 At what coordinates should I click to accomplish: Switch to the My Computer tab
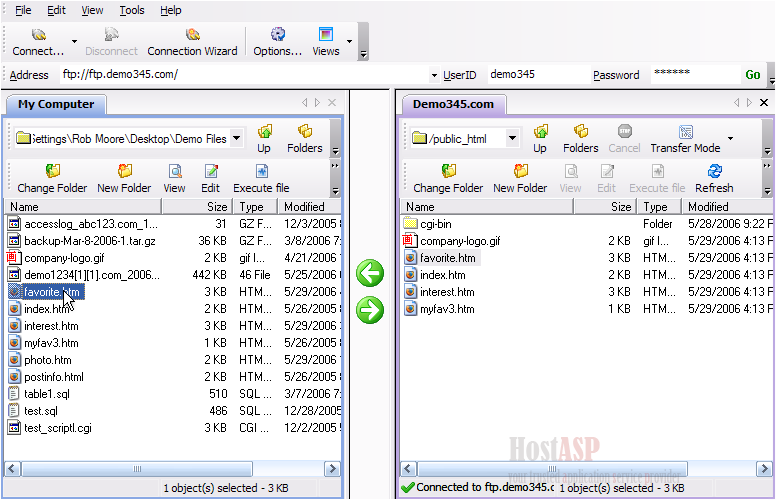pos(56,104)
